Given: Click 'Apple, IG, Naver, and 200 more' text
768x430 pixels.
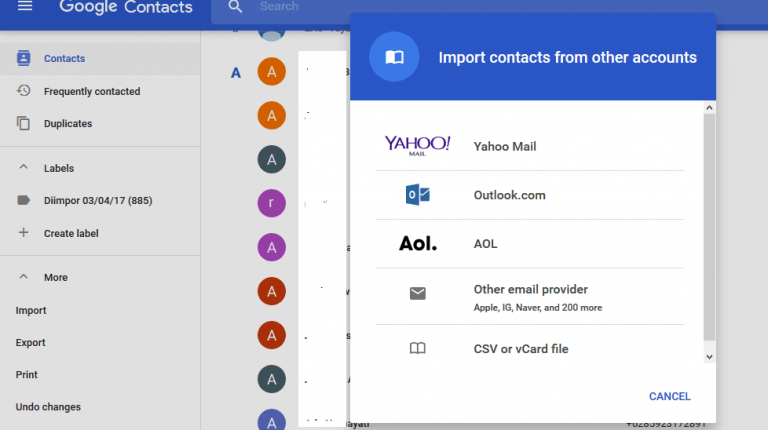Looking at the screenshot, I should [x=537, y=308].
